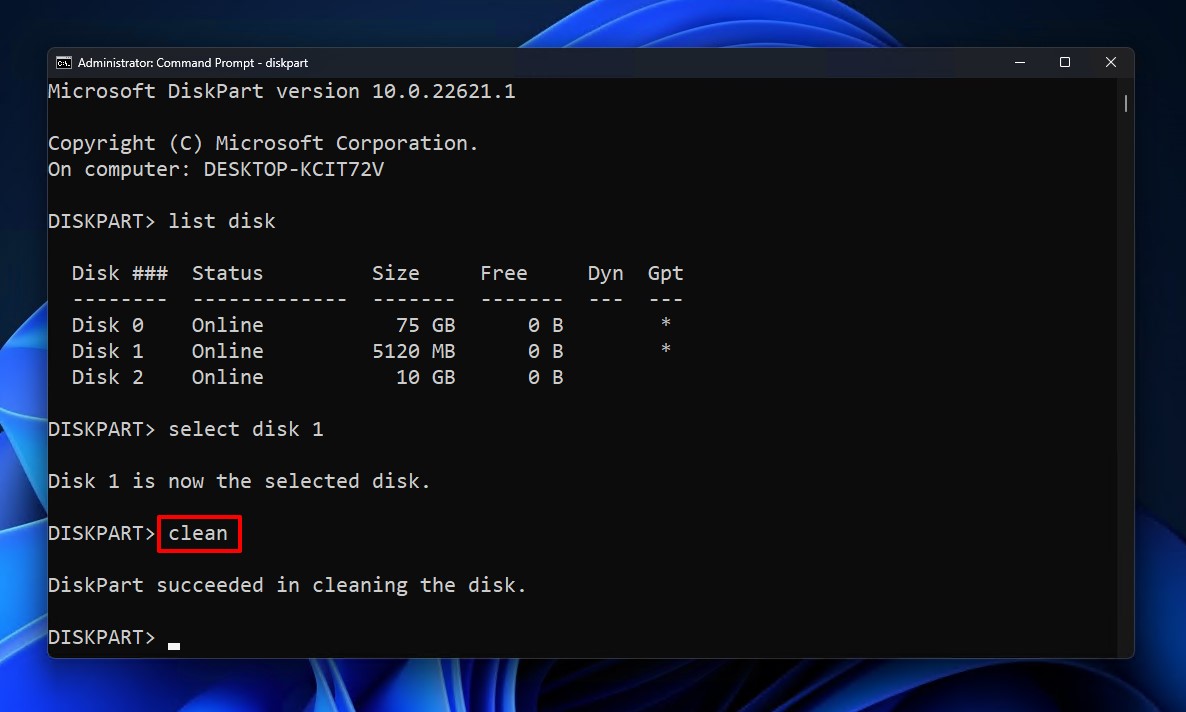Viewport: 1186px width, 712px height.
Task: Click the computer name DESKTOP-KCIT72V
Action: [x=293, y=169]
